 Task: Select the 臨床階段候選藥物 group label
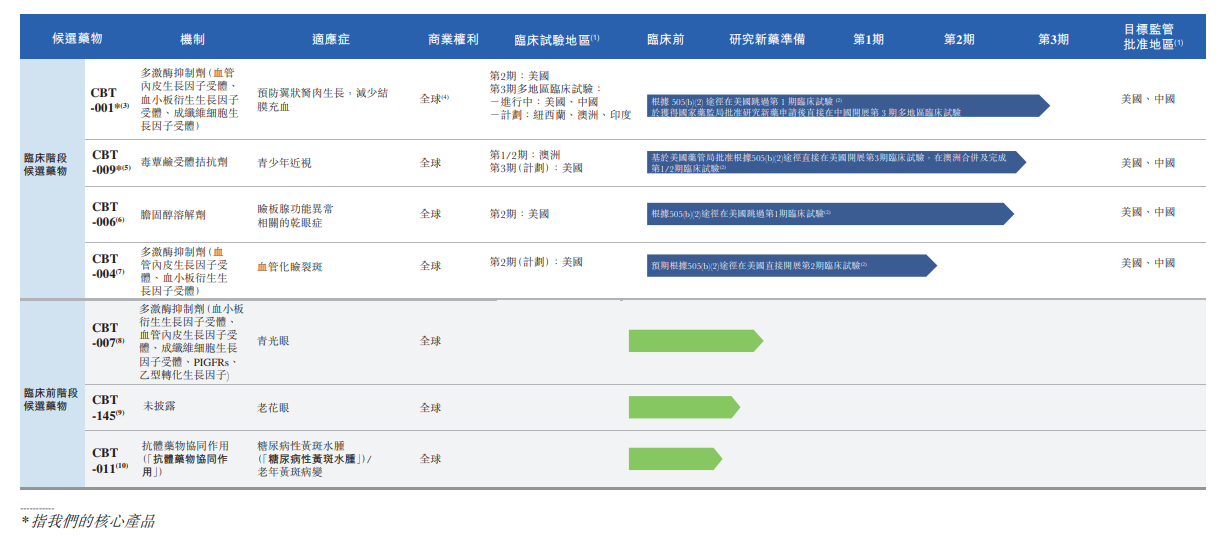pyautogui.click(x=46, y=164)
